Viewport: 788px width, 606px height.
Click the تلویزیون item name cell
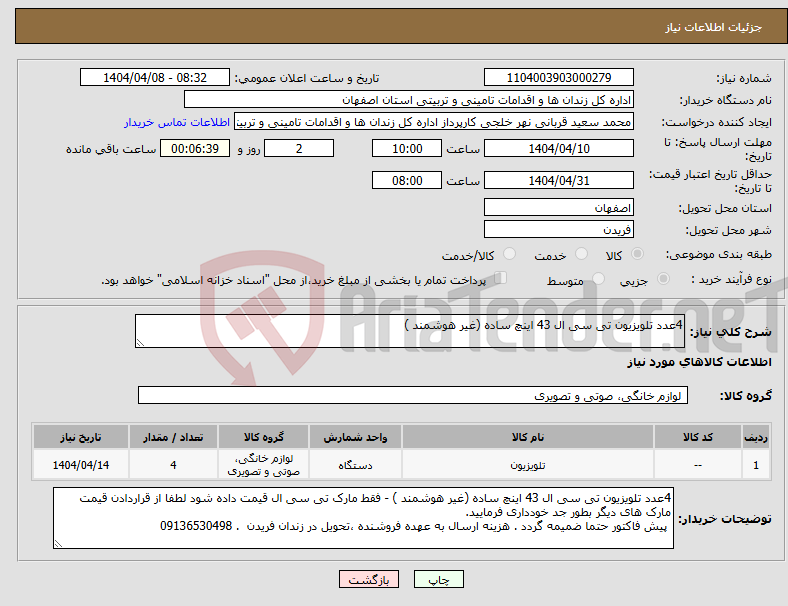point(528,465)
